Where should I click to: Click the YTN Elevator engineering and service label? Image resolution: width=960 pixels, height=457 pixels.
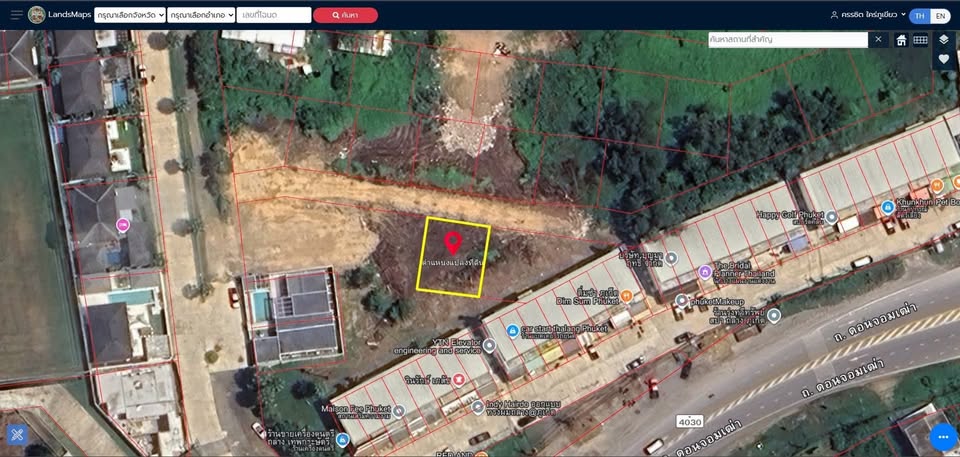(x=437, y=347)
